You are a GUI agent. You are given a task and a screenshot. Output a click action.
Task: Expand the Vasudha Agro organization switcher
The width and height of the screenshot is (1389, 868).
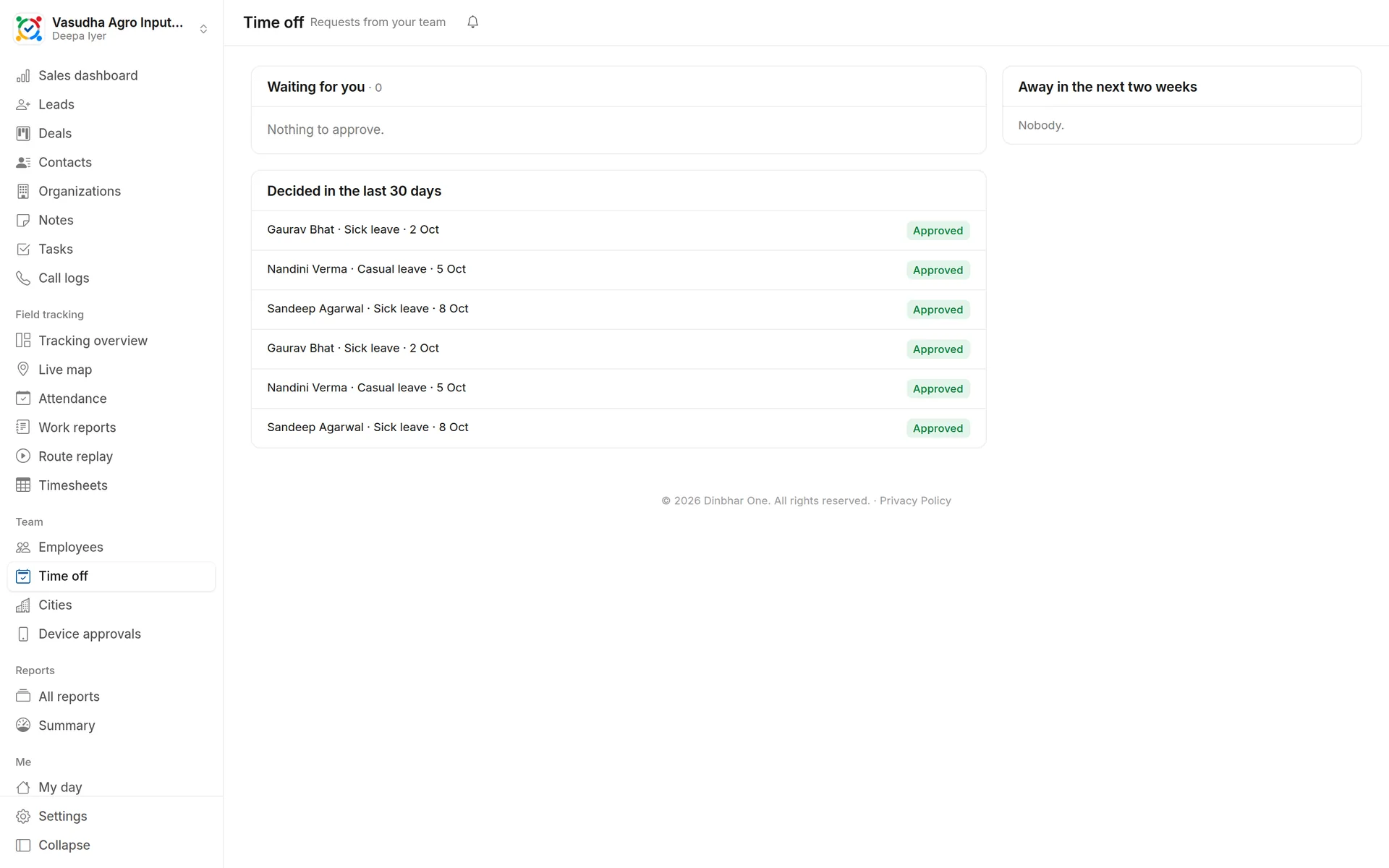203,29
